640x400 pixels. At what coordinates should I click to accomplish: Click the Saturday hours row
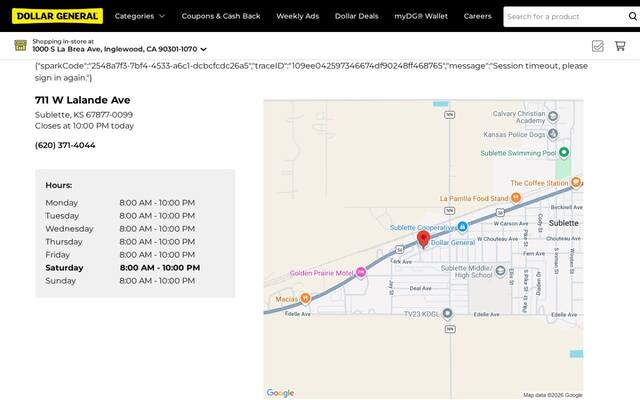(x=123, y=268)
